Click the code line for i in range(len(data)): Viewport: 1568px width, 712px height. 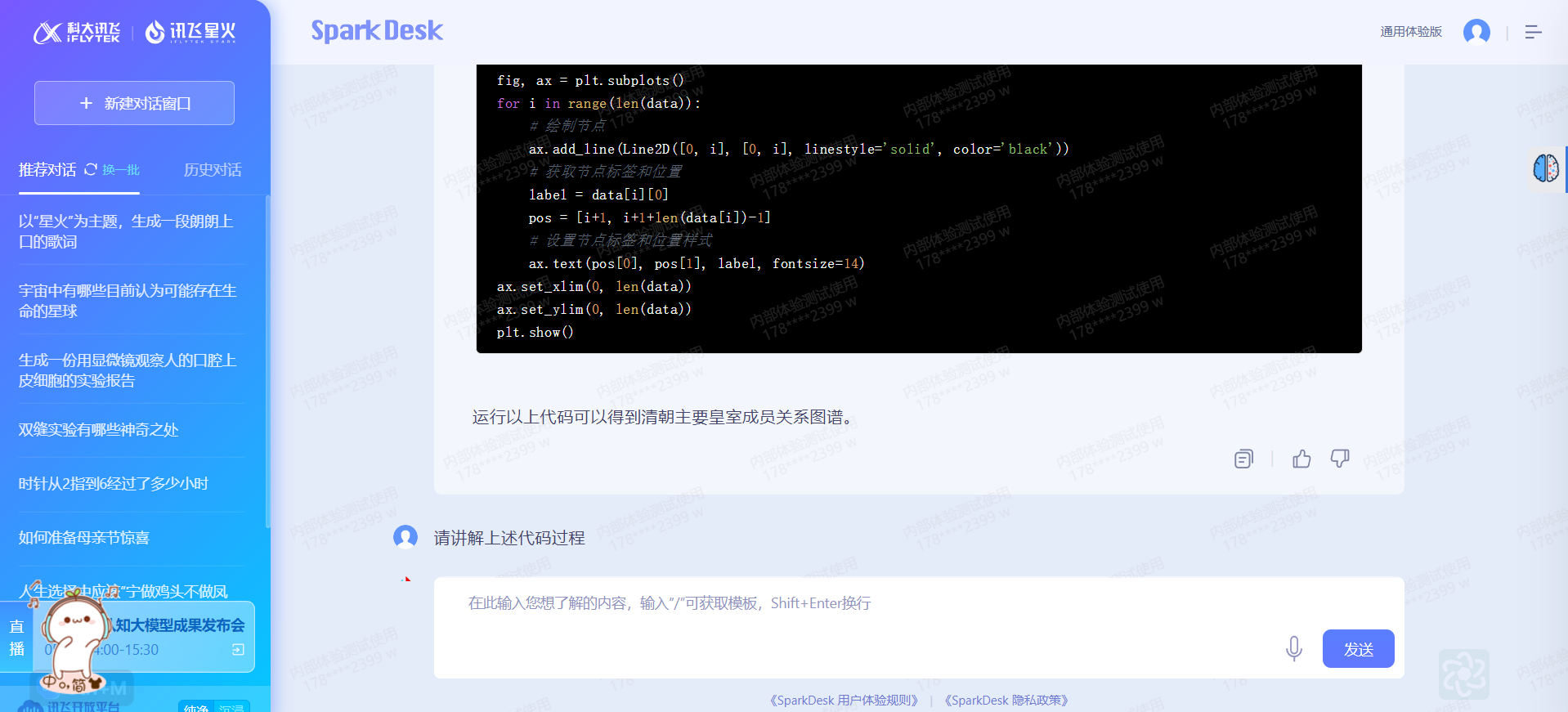(x=598, y=103)
